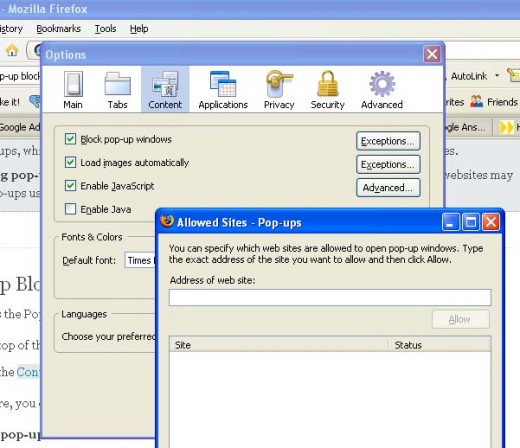This screenshot has width=520, height=448.
Task: Open Exceptions for loading images
Action: coord(388,164)
